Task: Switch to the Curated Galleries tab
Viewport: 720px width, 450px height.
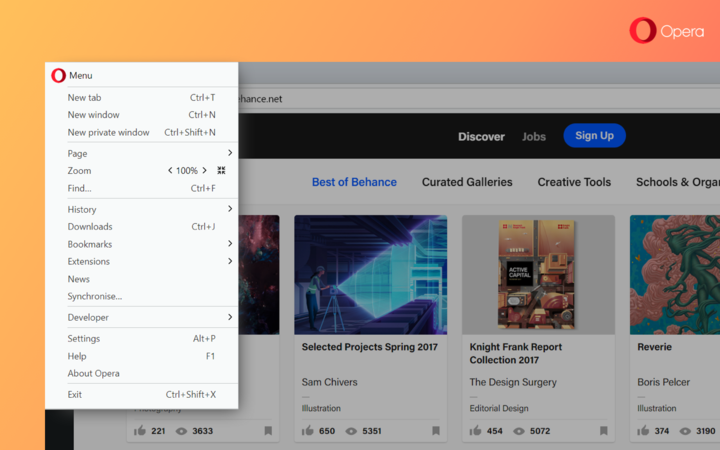Action: [467, 182]
